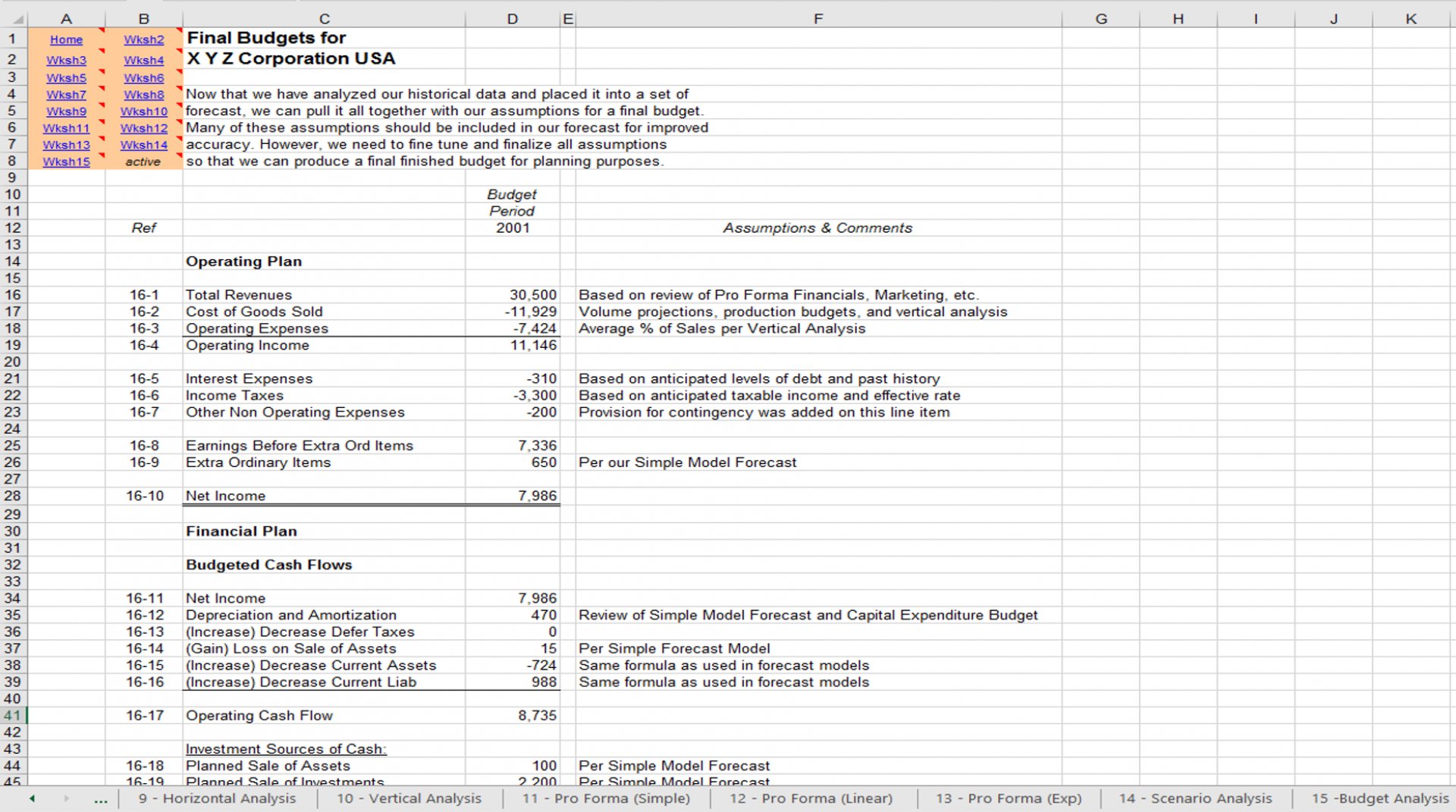Click the Wksh9 hyperlink
Viewport: 1456px width, 812px height.
[x=66, y=111]
